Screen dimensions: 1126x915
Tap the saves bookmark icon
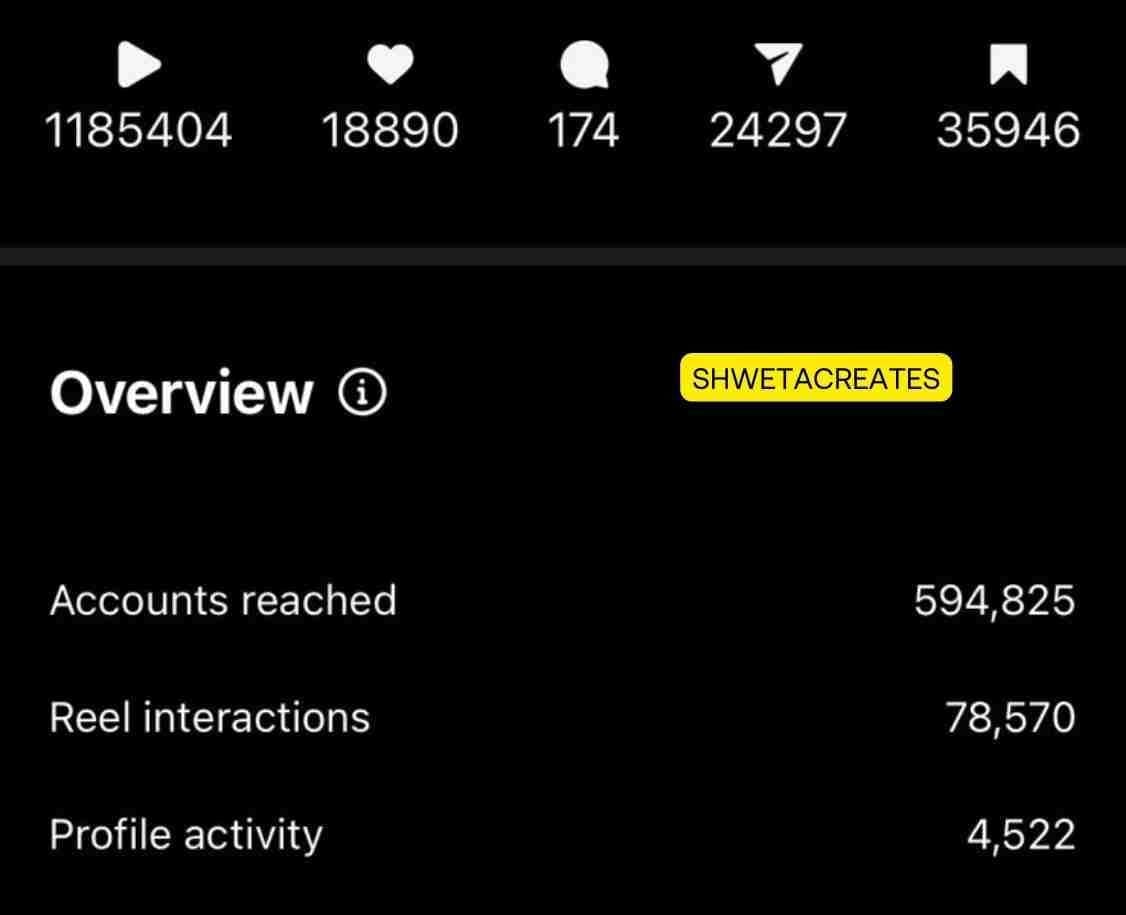pos(1008,64)
